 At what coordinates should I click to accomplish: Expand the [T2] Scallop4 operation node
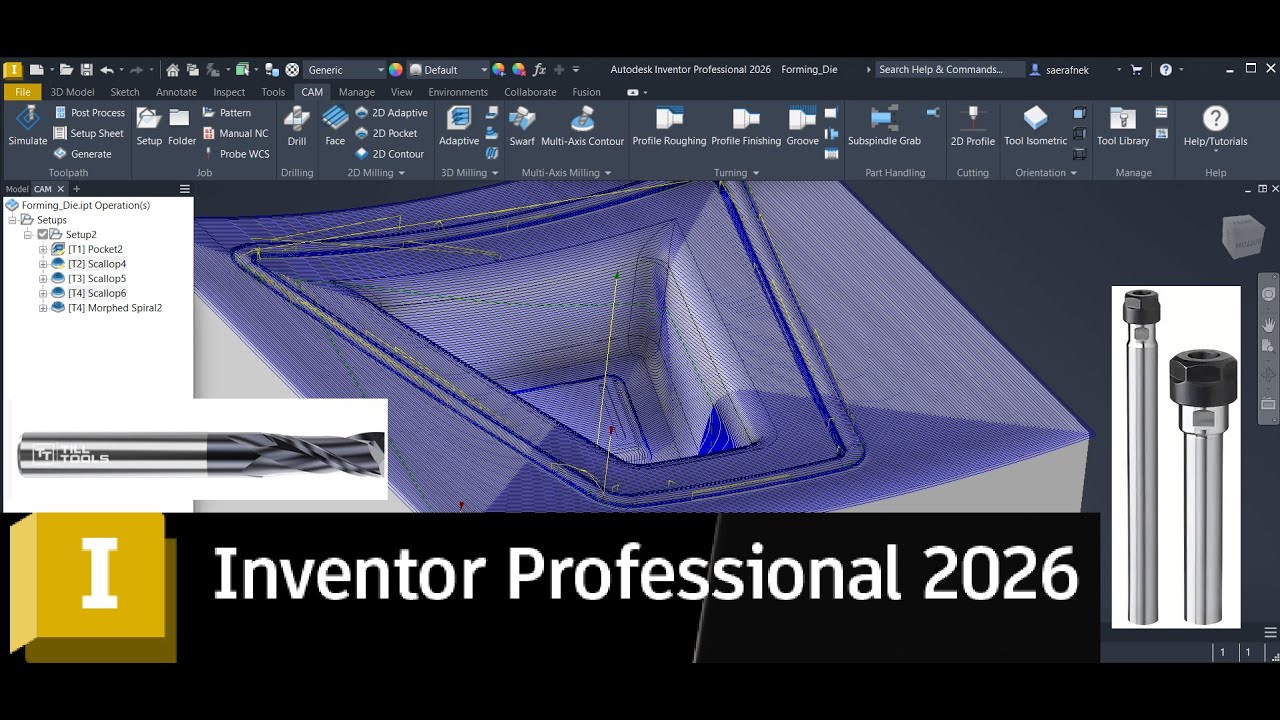[43, 264]
